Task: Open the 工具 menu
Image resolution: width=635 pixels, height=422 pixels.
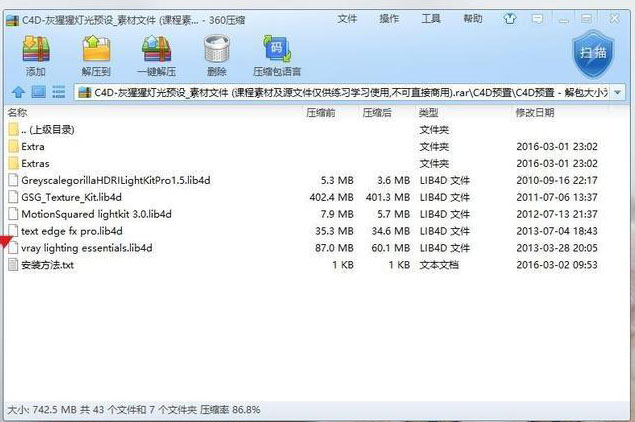Action: (x=430, y=19)
